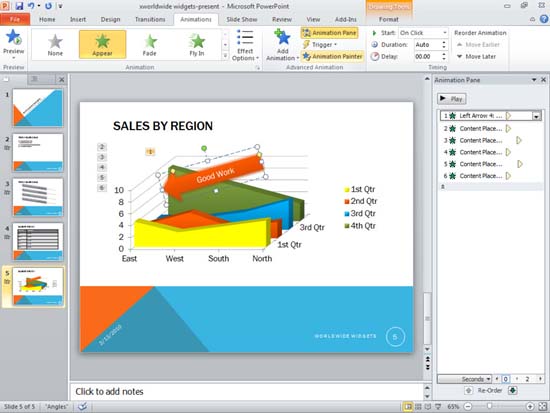This screenshot has width=550, height=413.
Task: Open Animation group dialog launcher
Action: tap(257, 68)
